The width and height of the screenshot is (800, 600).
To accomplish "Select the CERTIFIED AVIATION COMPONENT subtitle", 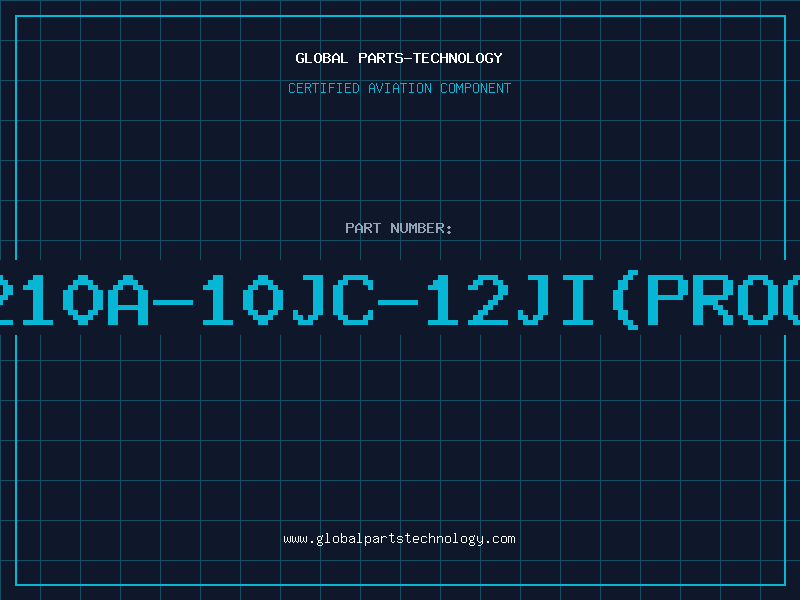I will click(399, 88).
